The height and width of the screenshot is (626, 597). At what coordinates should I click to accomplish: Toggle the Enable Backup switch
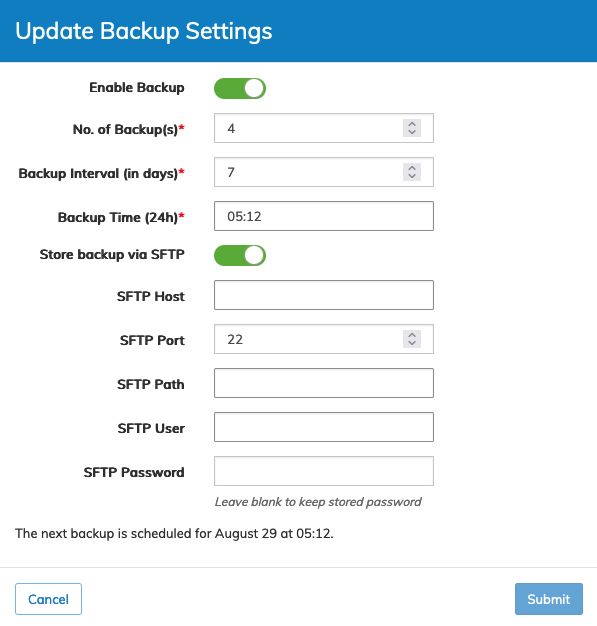pos(240,88)
